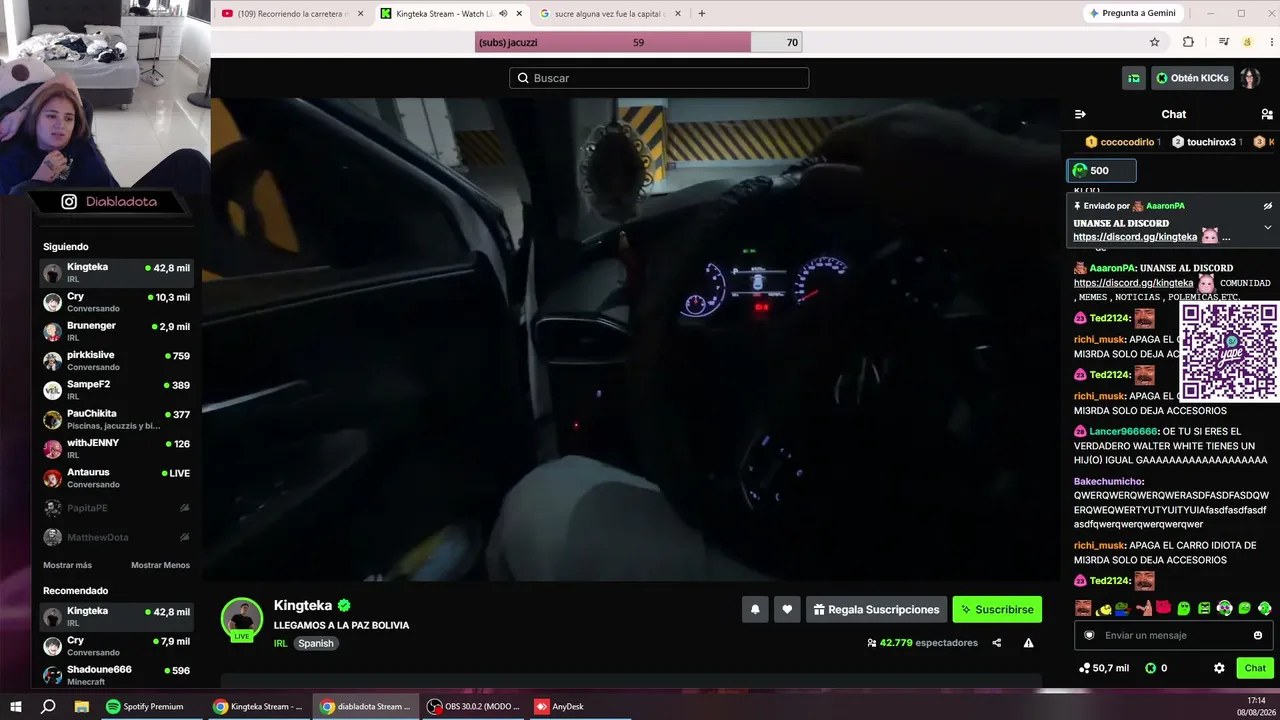
Task: Open Brunenger channel in the sidebar
Action: coord(116,331)
